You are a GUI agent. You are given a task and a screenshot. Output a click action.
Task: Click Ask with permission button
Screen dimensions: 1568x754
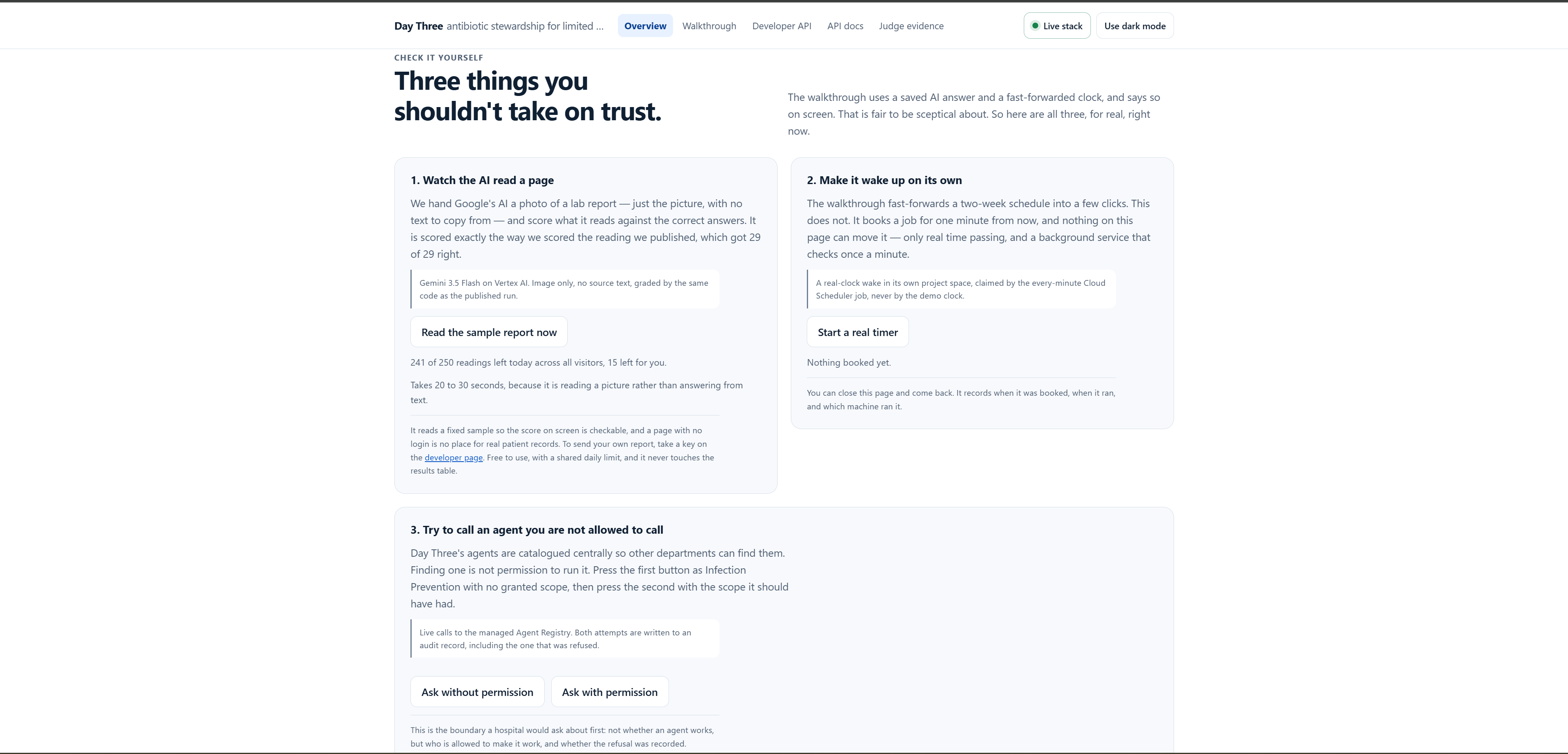tap(609, 692)
